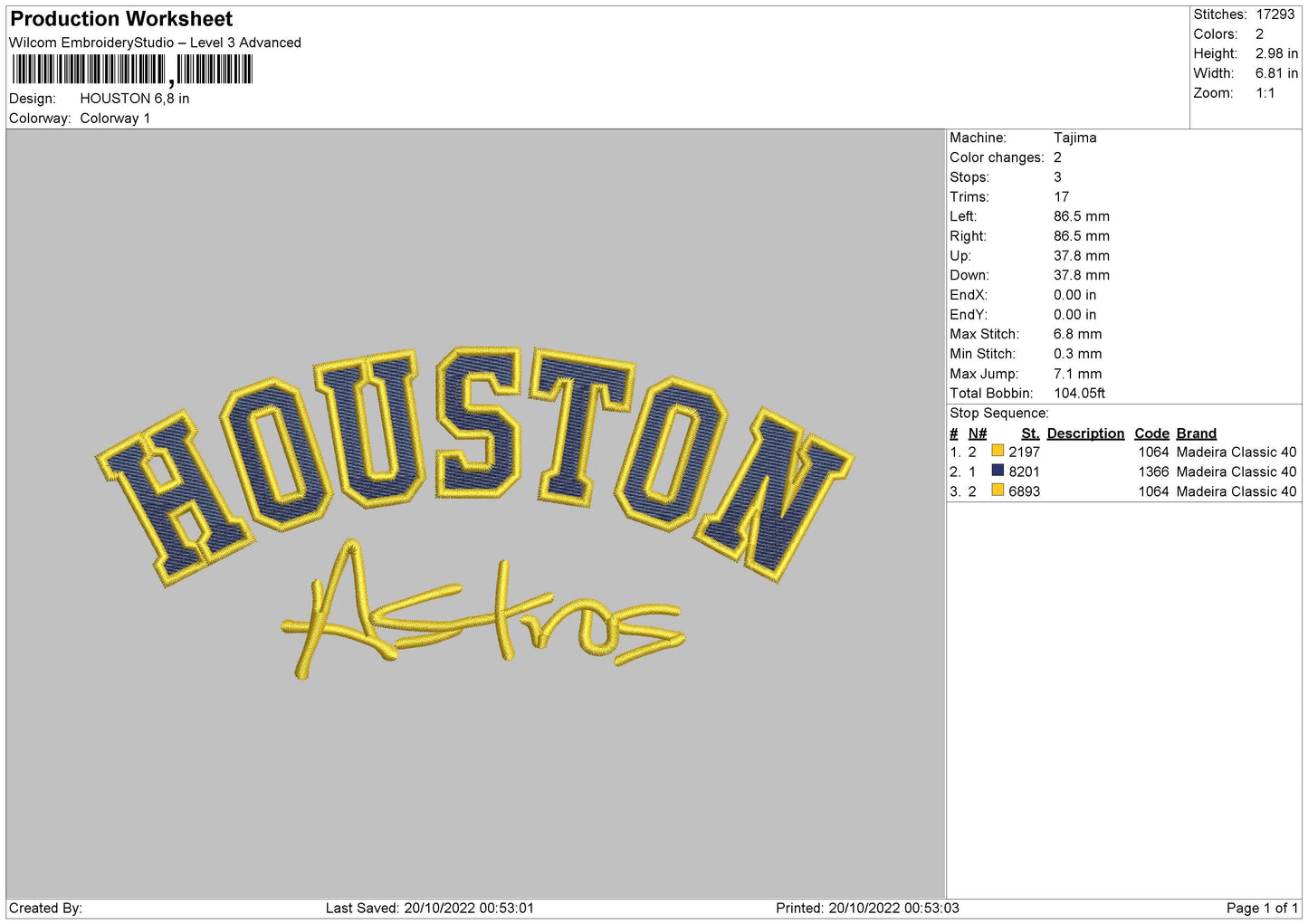This screenshot has height=924, width=1308.
Task: Click the 'Colorway 1' value
Action: point(115,119)
